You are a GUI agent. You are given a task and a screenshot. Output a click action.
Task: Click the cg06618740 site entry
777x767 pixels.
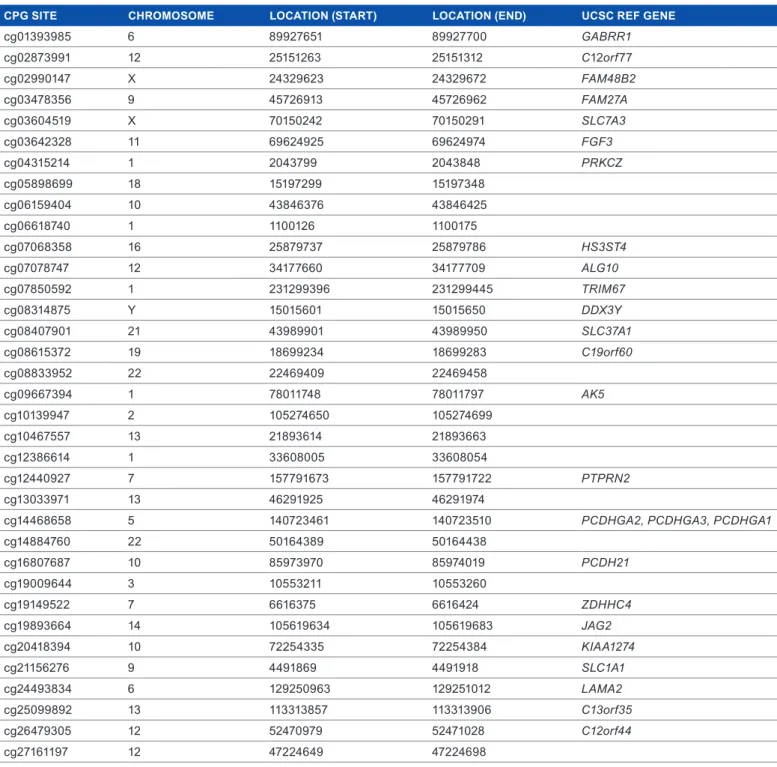pos(37,226)
